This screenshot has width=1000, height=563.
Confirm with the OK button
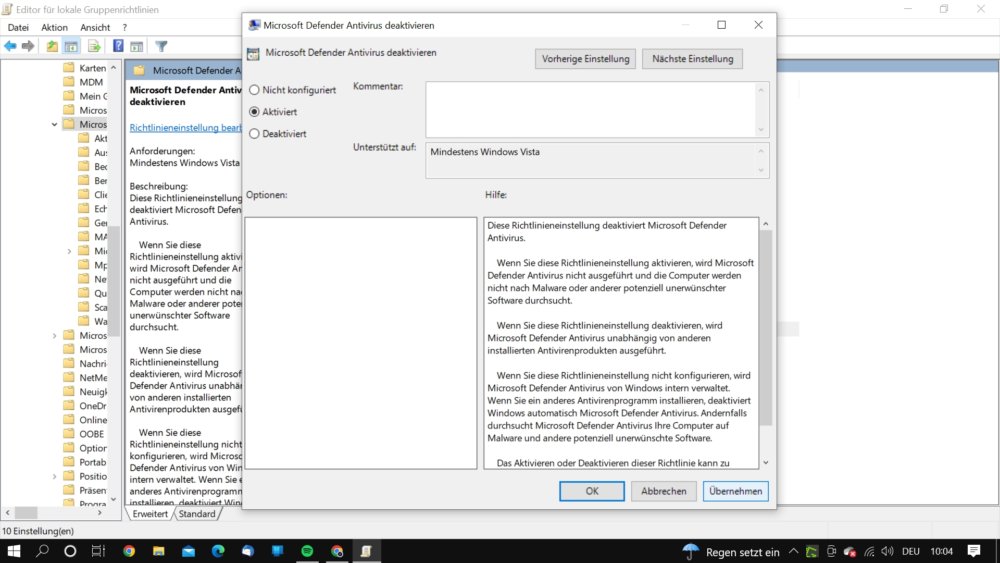(592, 491)
